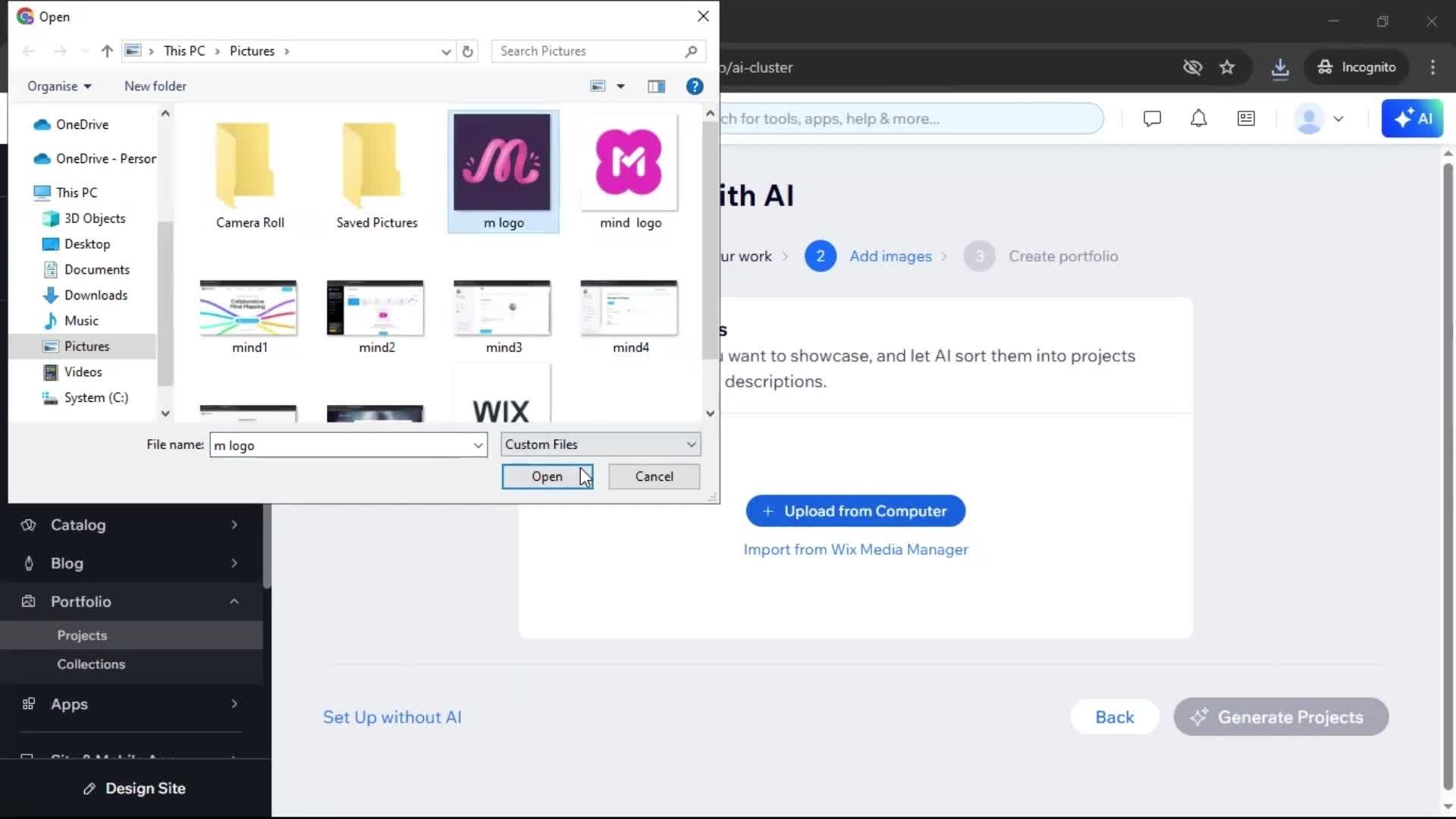Open the File name combo dropdown
The image size is (1456, 819).
(479, 445)
